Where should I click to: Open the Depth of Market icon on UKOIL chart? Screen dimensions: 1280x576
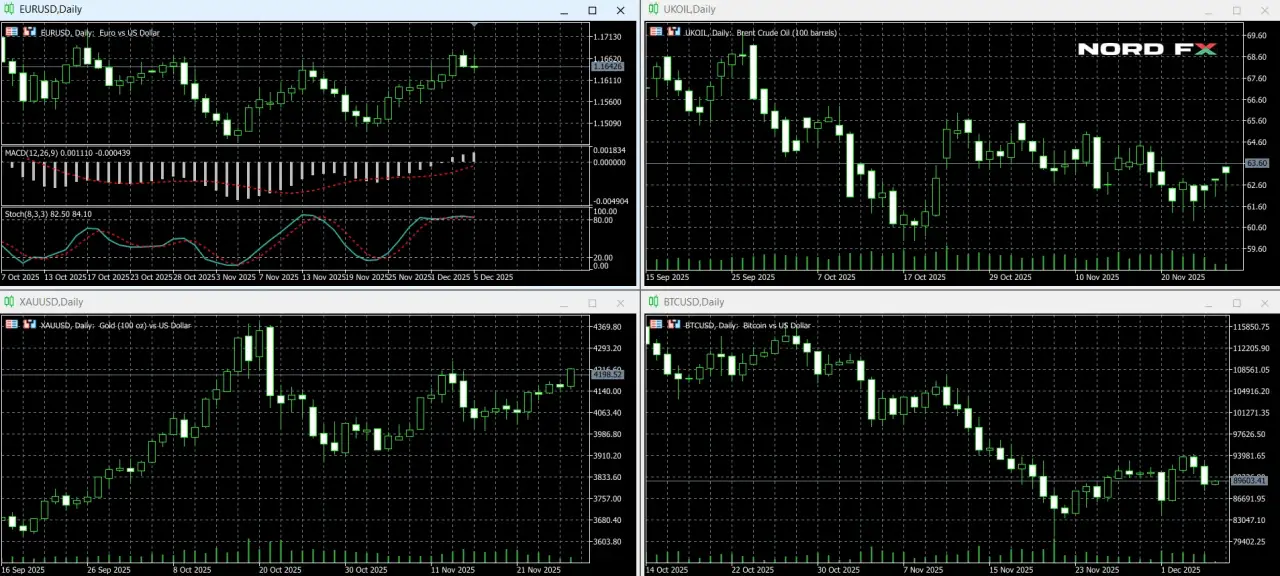[675, 32]
